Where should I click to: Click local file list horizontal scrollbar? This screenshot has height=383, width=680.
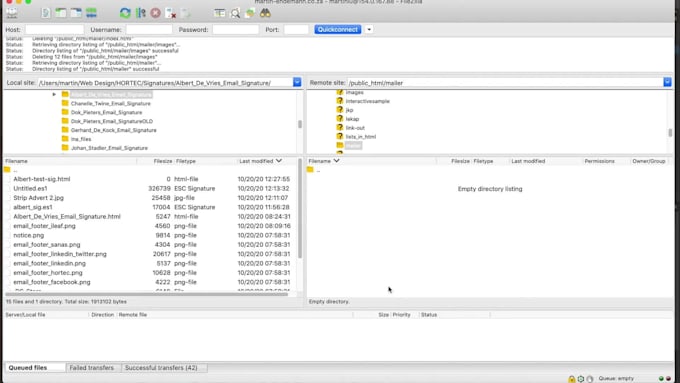146,294
